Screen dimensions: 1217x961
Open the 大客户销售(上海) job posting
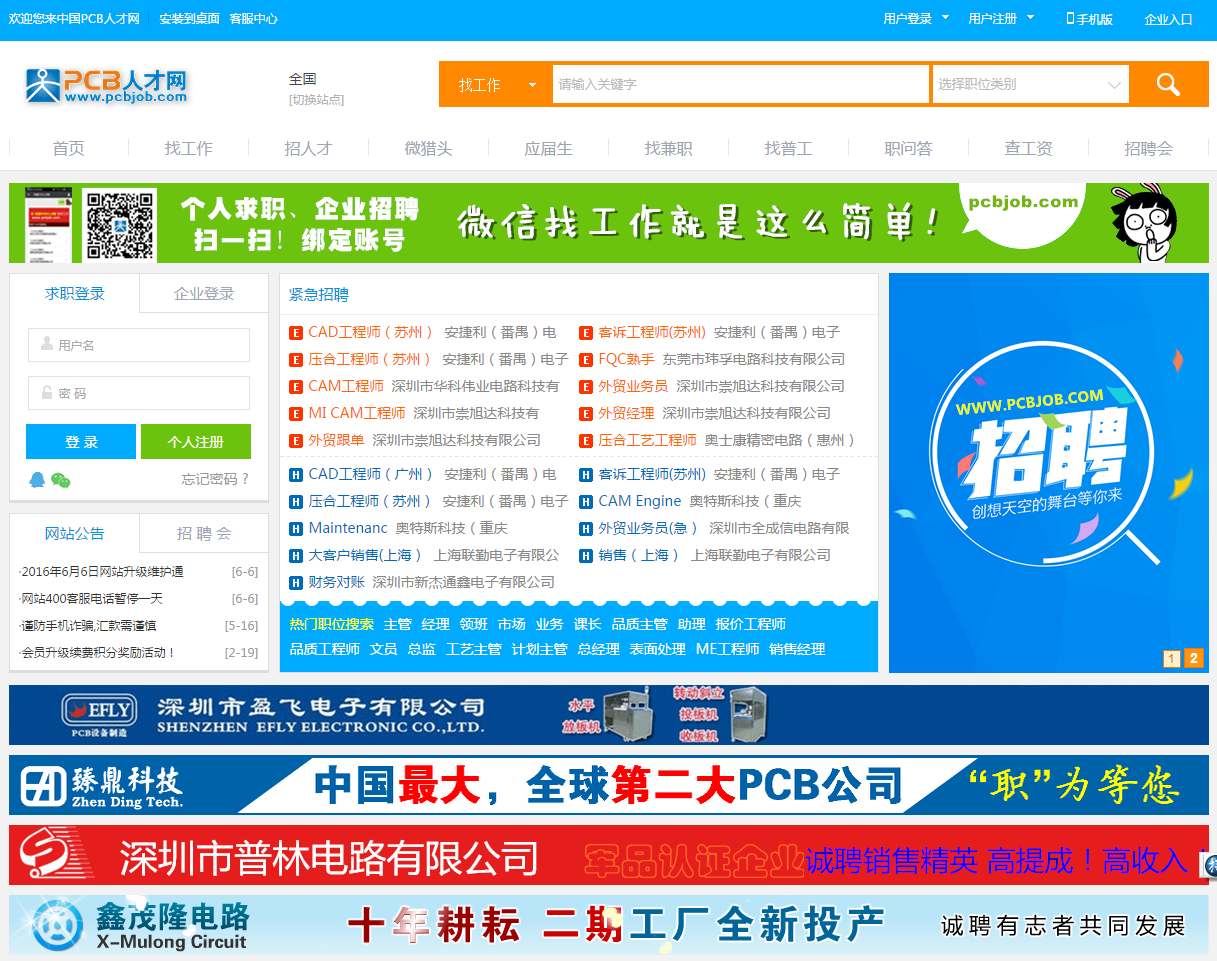(x=367, y=556)
